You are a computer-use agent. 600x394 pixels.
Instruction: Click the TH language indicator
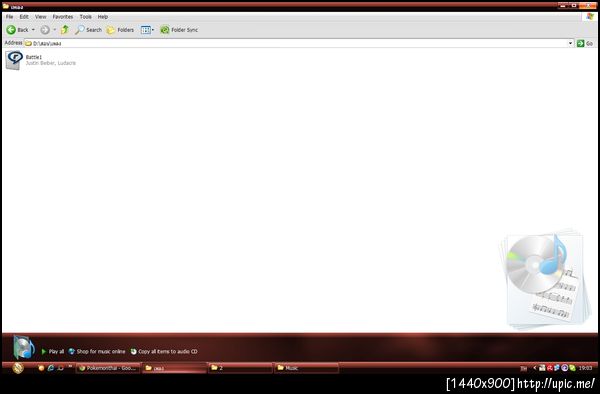click(523, 368)
